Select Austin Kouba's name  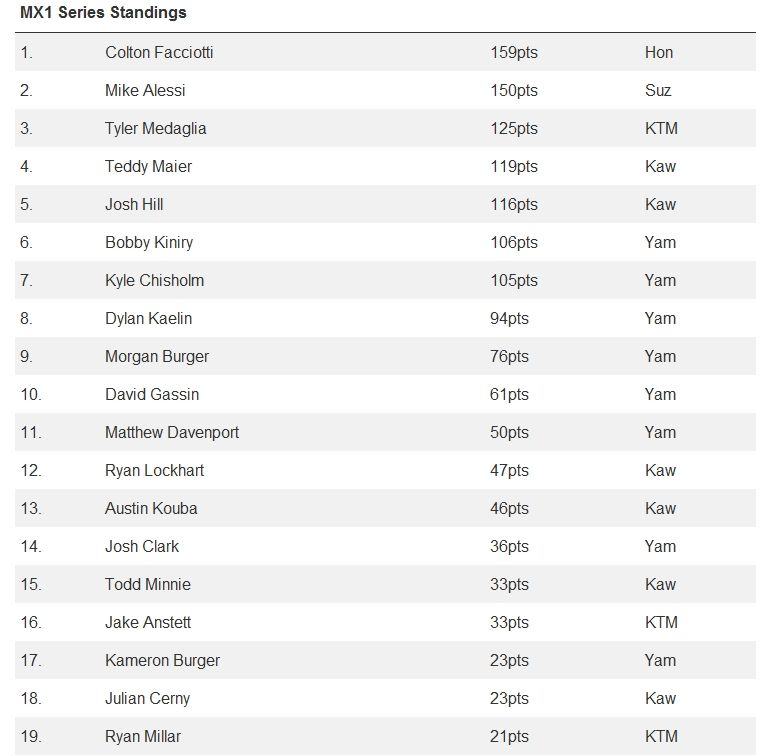151,508
